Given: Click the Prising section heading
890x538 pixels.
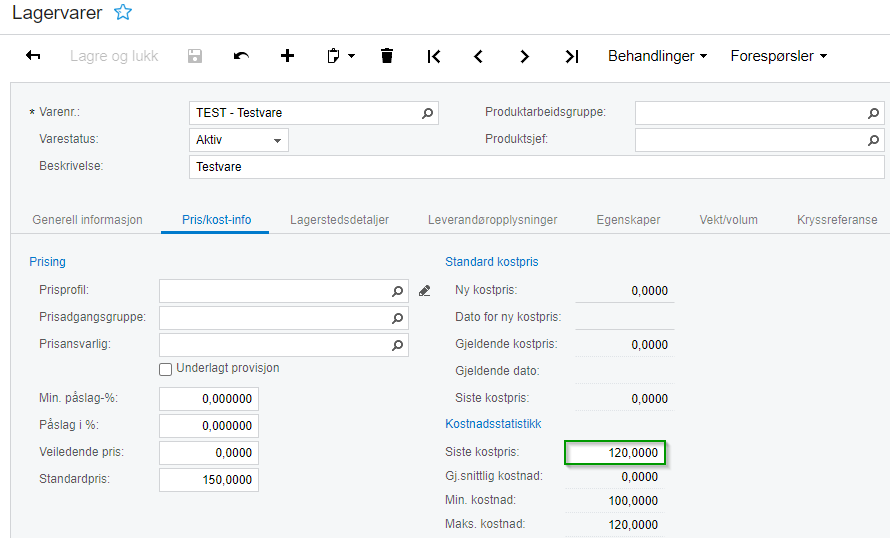Looking at the screenshot, I should click(48, 262).
